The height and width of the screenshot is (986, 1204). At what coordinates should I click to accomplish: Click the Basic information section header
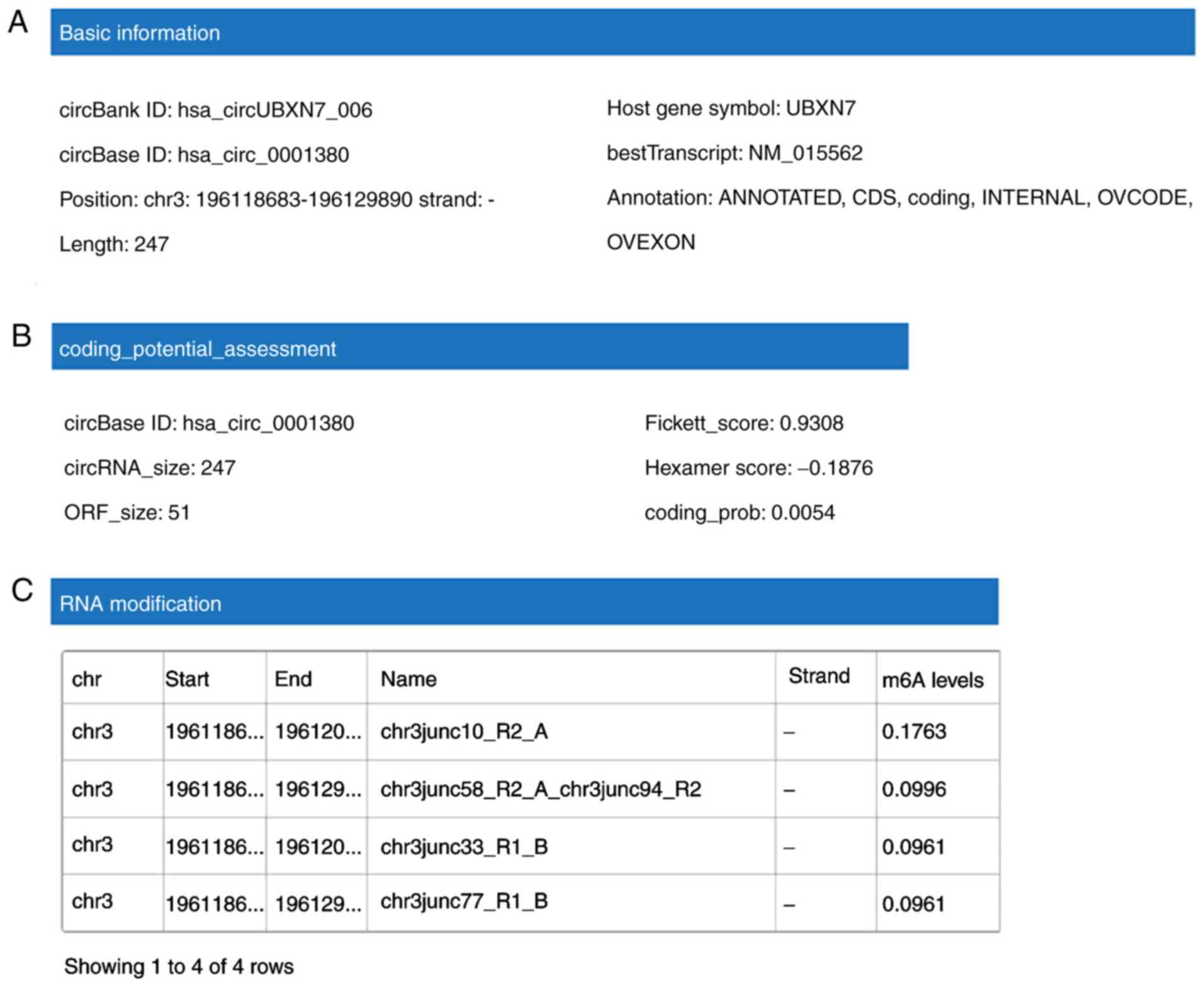[139, 33]
